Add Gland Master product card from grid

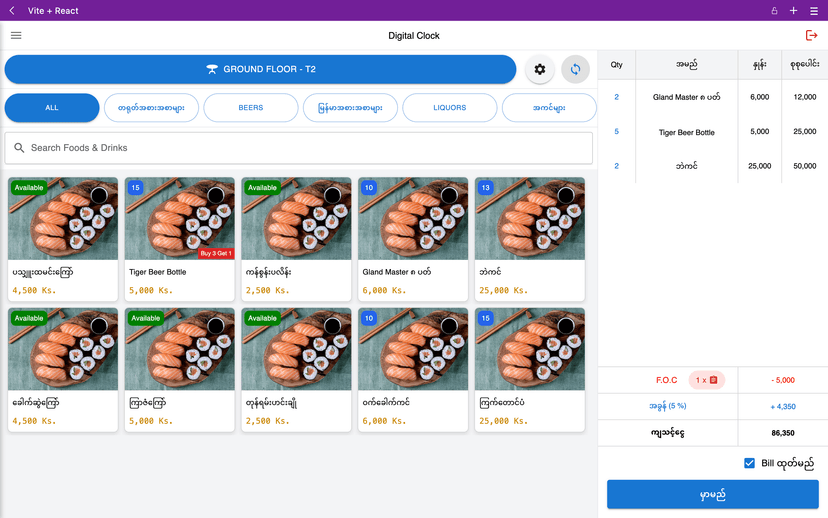(x=413, y=239)
